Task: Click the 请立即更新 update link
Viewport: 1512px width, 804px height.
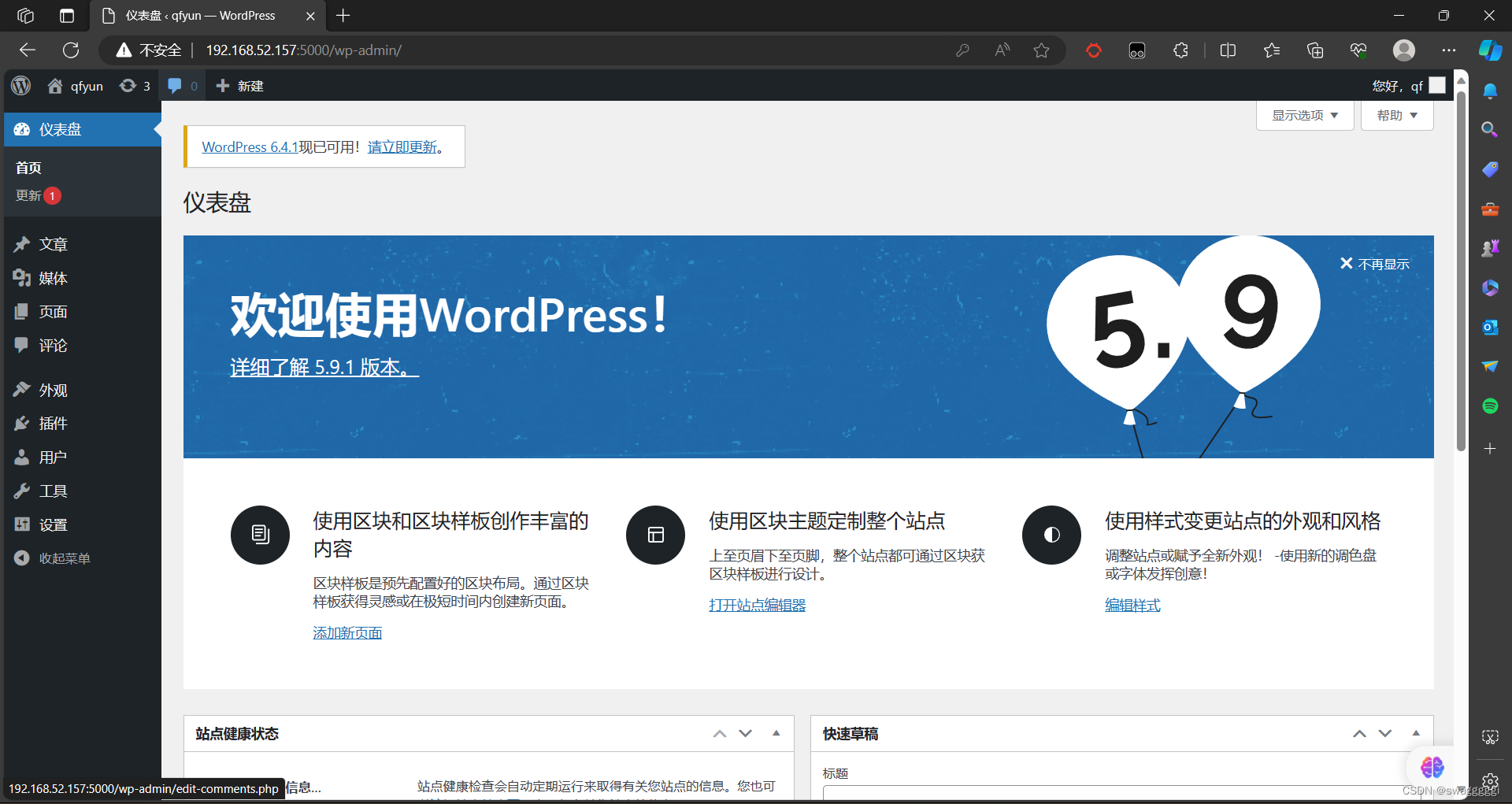Action: tap(402, 146)
